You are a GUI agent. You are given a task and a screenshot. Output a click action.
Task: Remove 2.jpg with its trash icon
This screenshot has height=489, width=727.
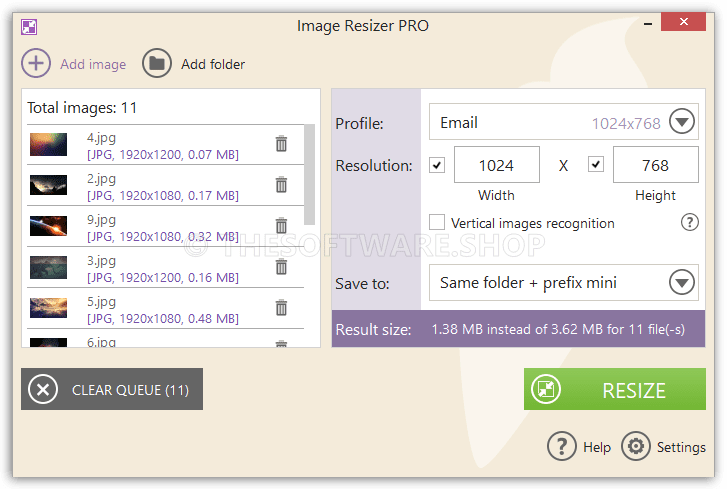pos(281,184)
